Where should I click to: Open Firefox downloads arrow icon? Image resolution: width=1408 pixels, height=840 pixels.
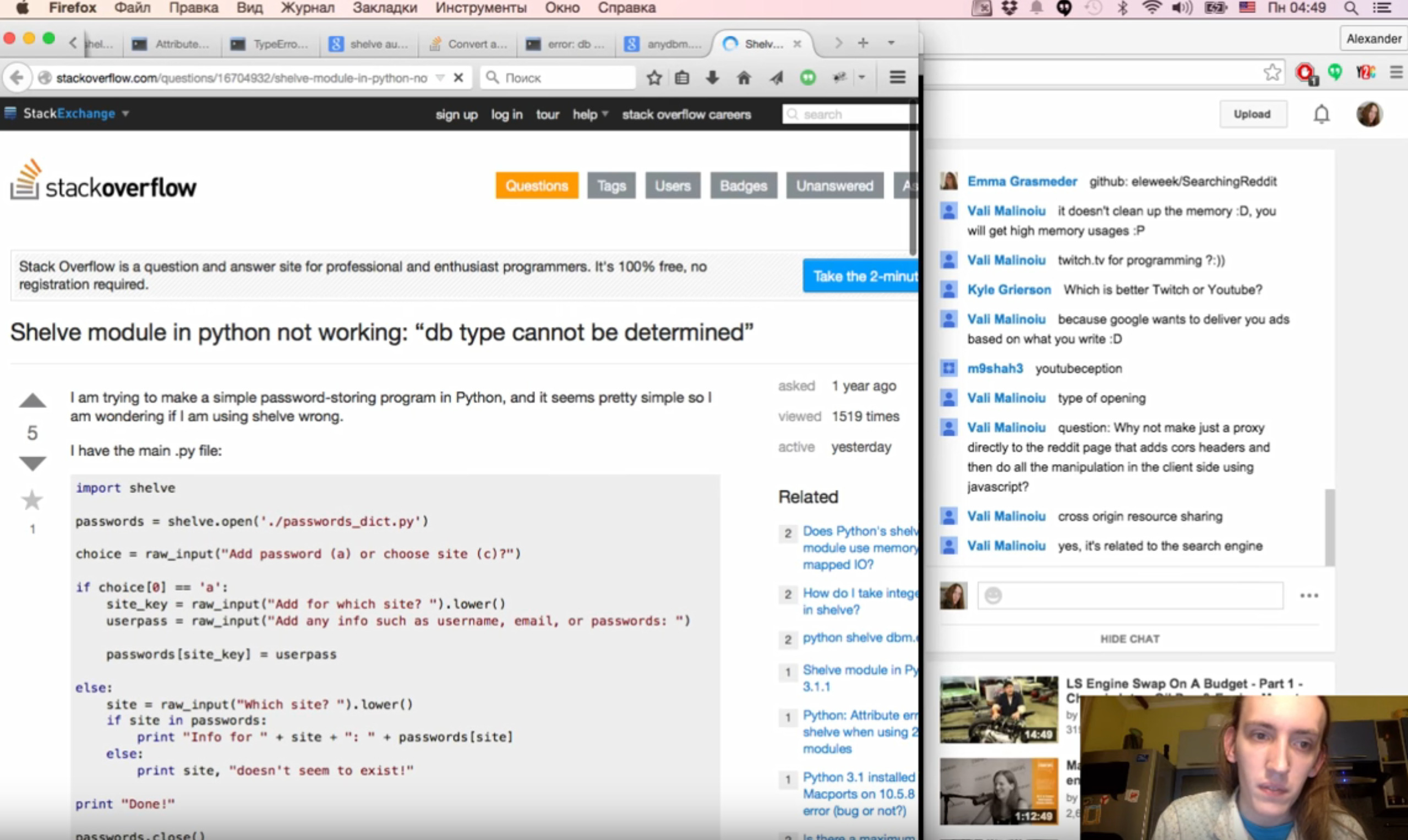click(x=712, y=78)
